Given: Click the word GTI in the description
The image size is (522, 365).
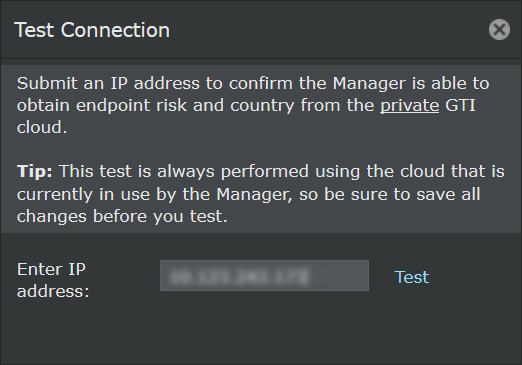Looking at the screenshot, I should [460, 105].
